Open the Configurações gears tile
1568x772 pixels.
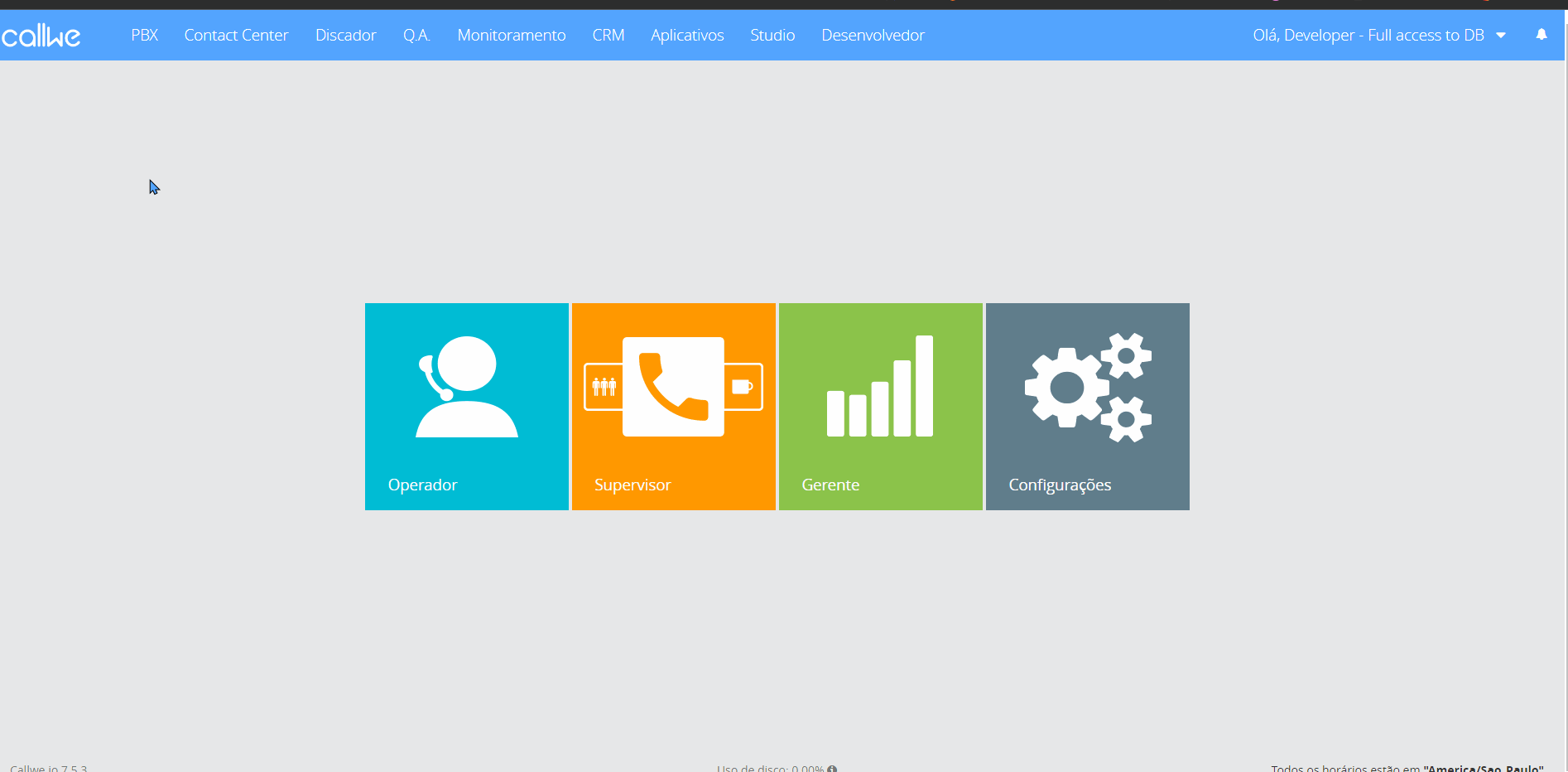[1088, 407]
